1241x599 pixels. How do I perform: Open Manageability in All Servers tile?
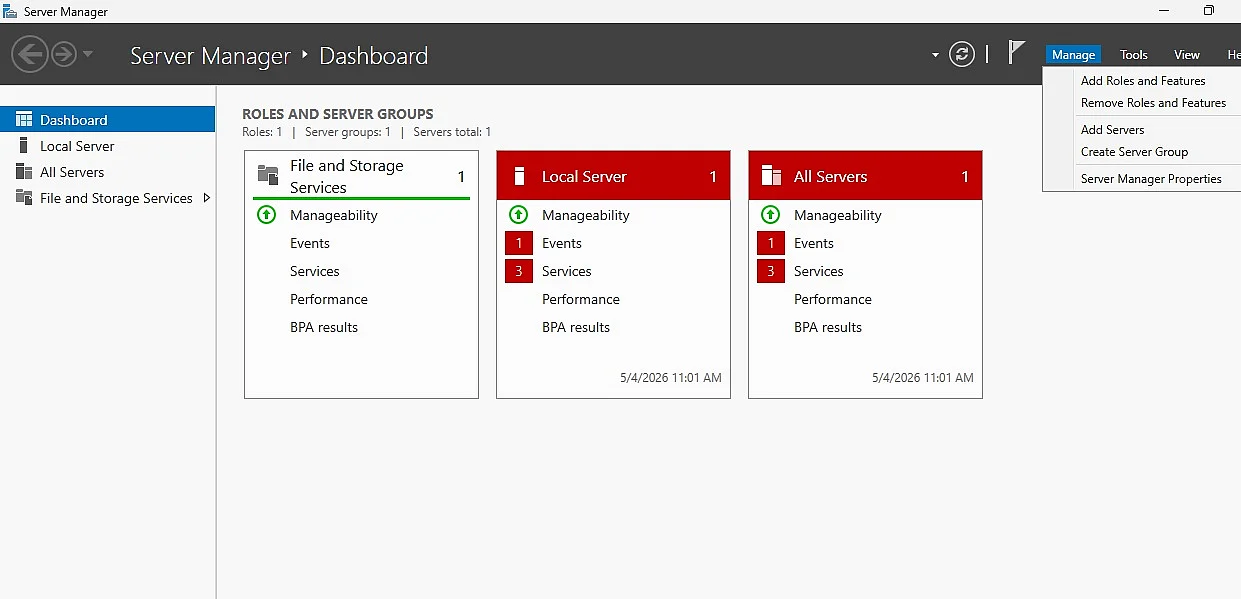838,215
